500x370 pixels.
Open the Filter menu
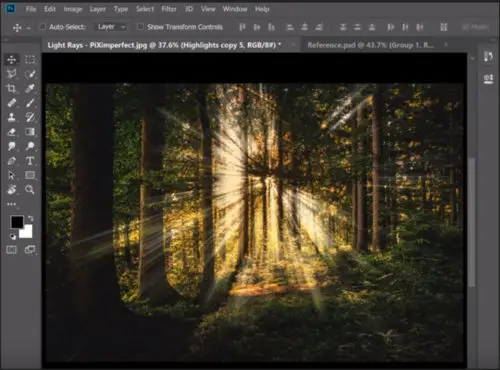169,9
